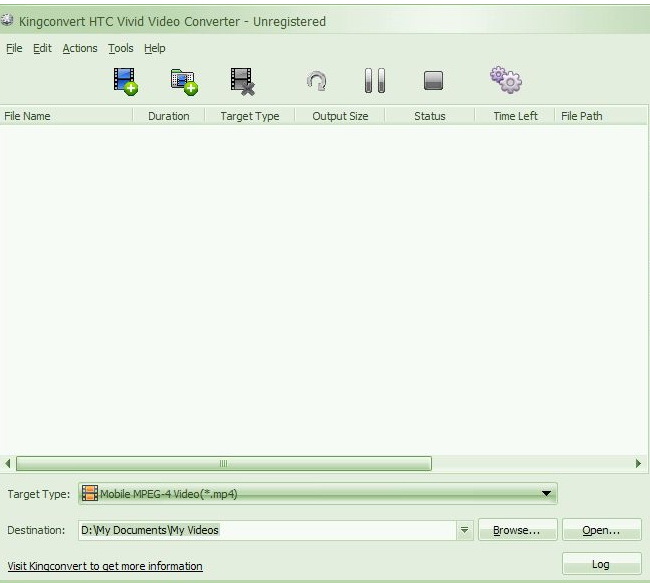
Task: Open the gears Settings icon
Action: point(506,80)
